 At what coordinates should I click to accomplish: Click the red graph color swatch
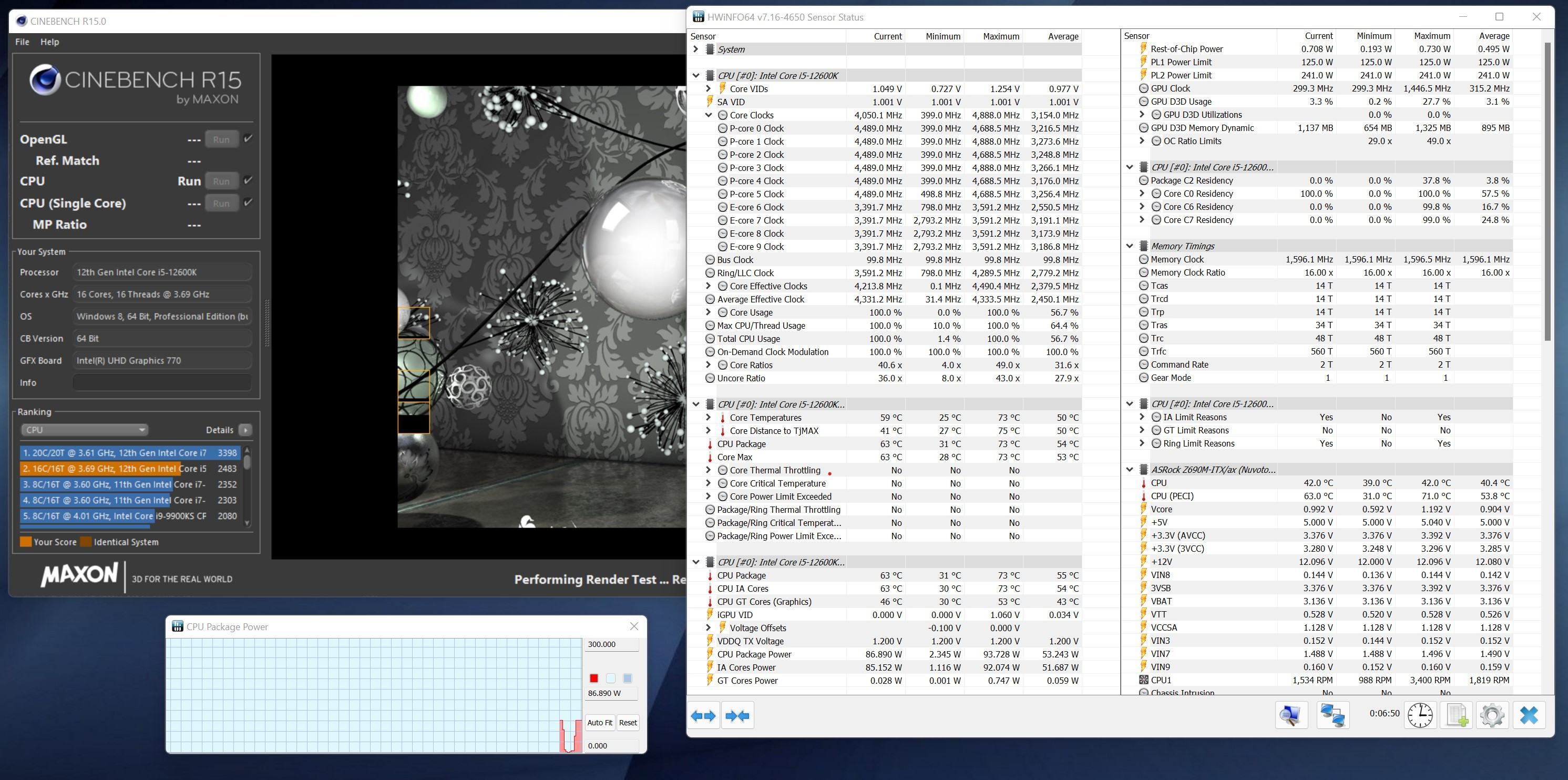[x=594, y=678]
